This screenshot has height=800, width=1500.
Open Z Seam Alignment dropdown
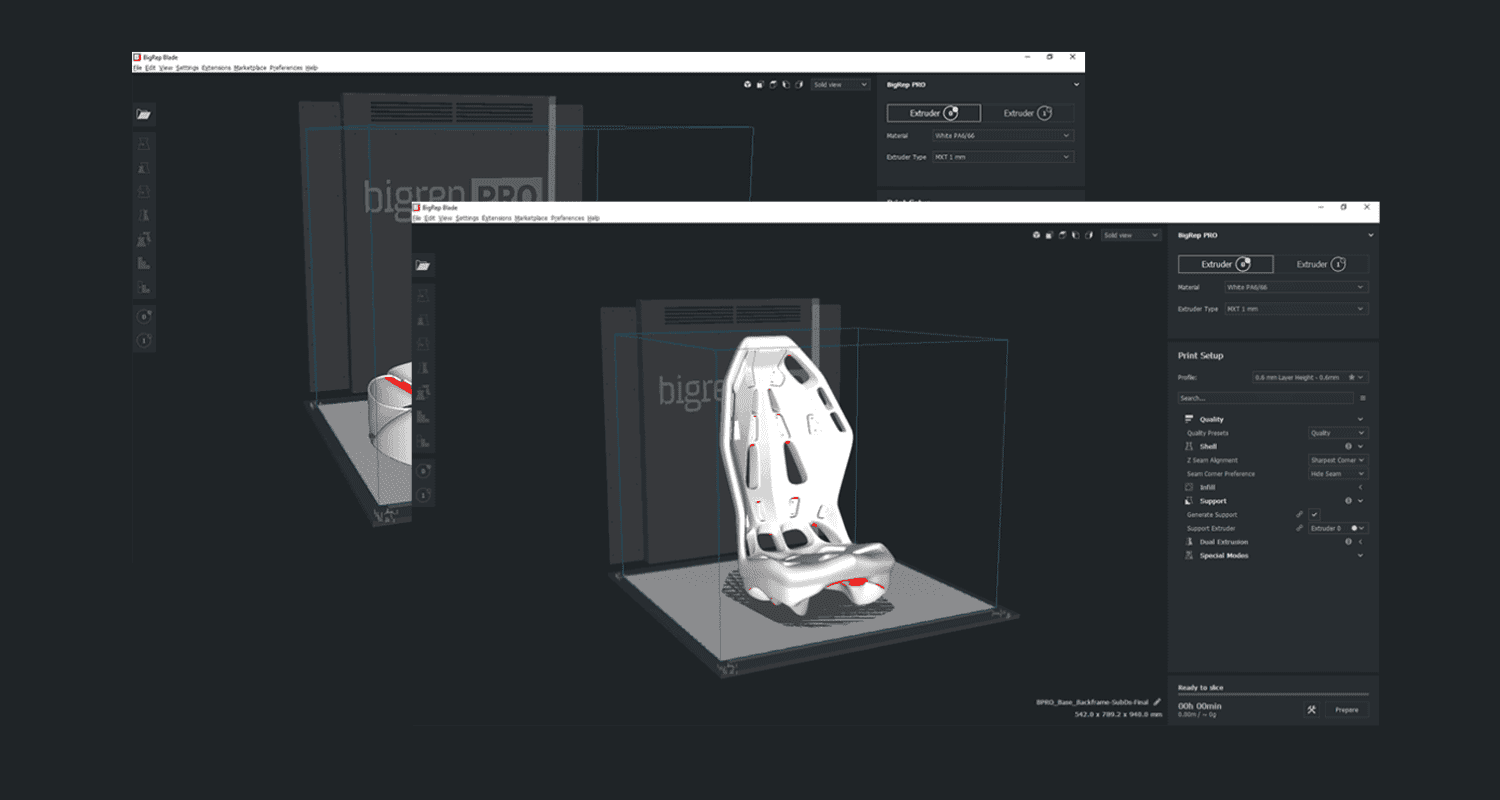point(1338,460)
